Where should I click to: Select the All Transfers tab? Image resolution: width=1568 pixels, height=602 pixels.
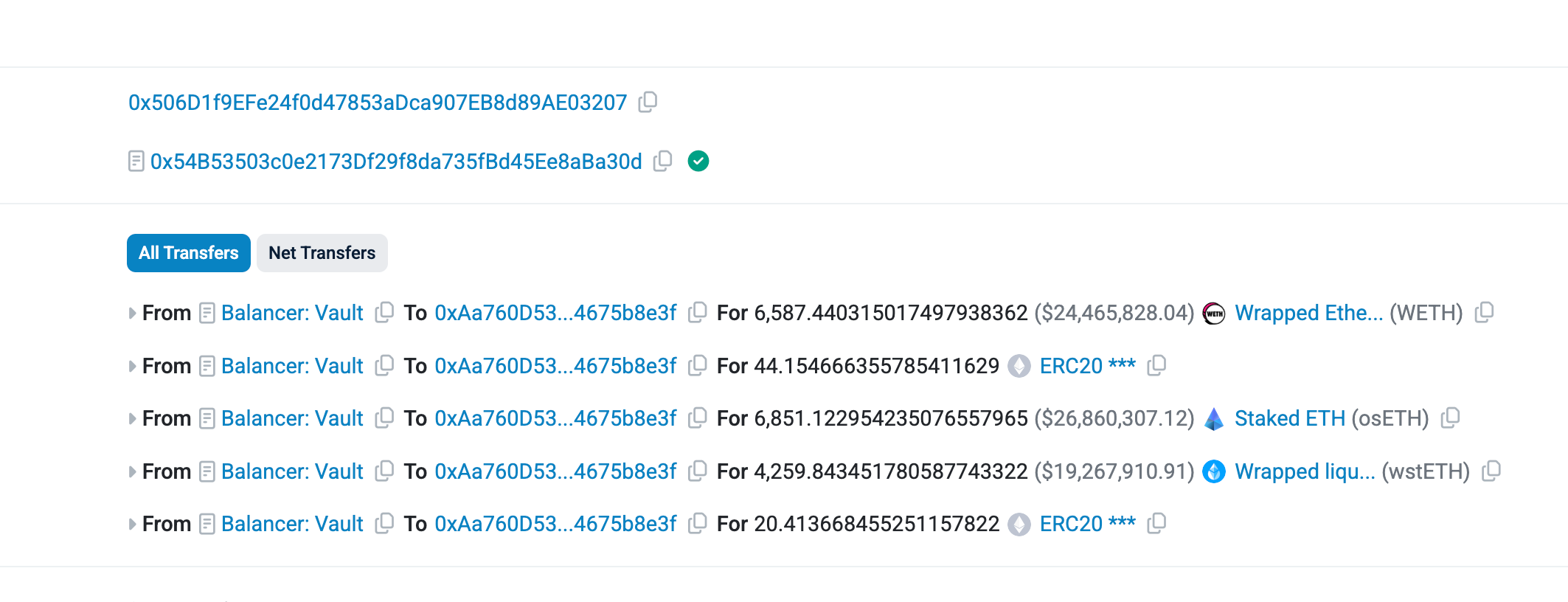coord(189,253)
